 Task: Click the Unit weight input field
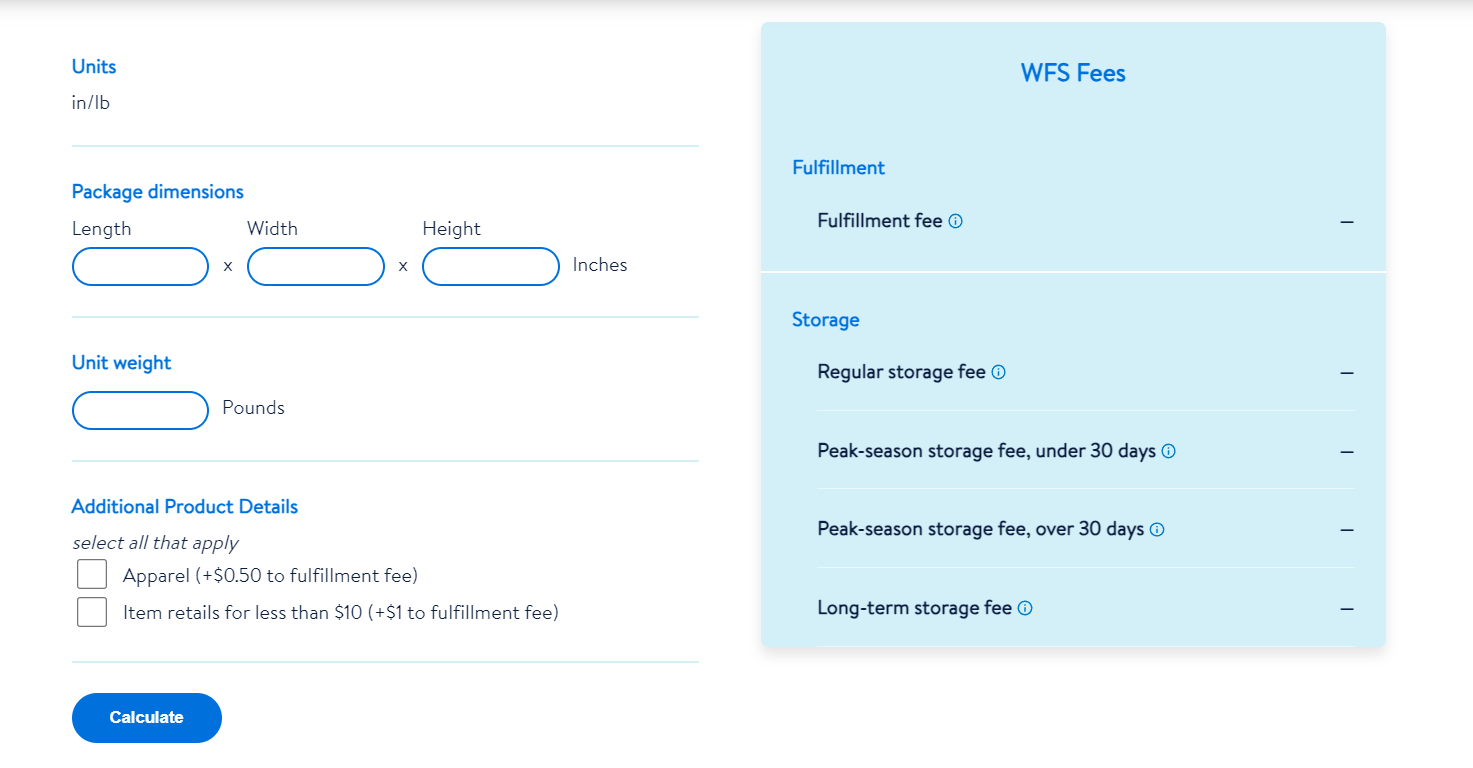click(x=140, y=410)
